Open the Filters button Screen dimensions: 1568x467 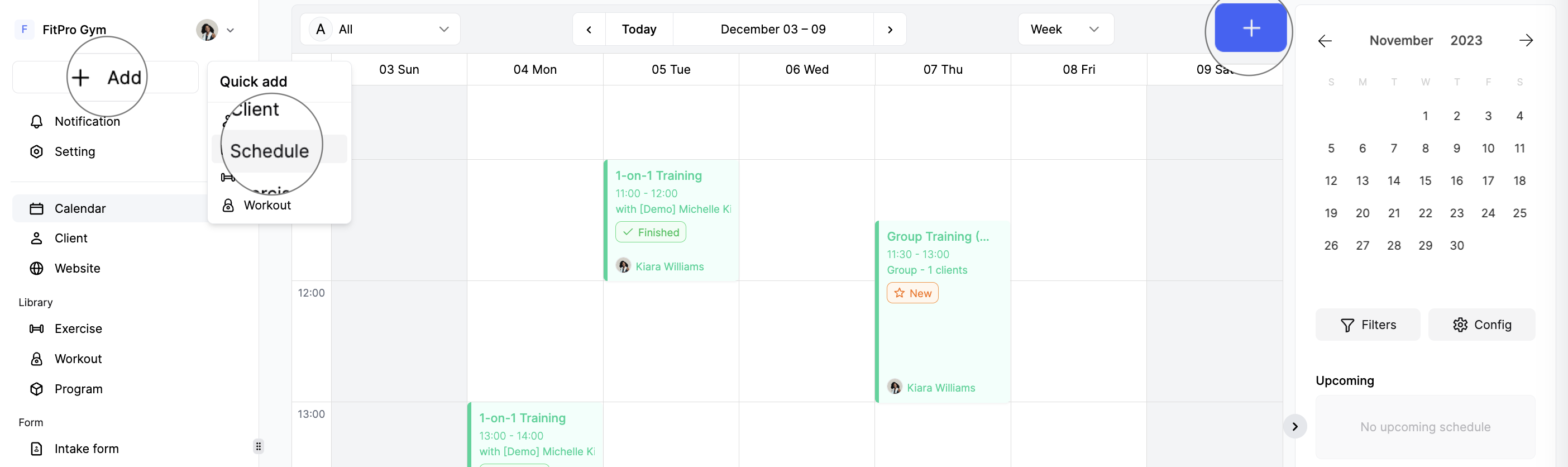pyautogui.click(x=1368, y=325)
